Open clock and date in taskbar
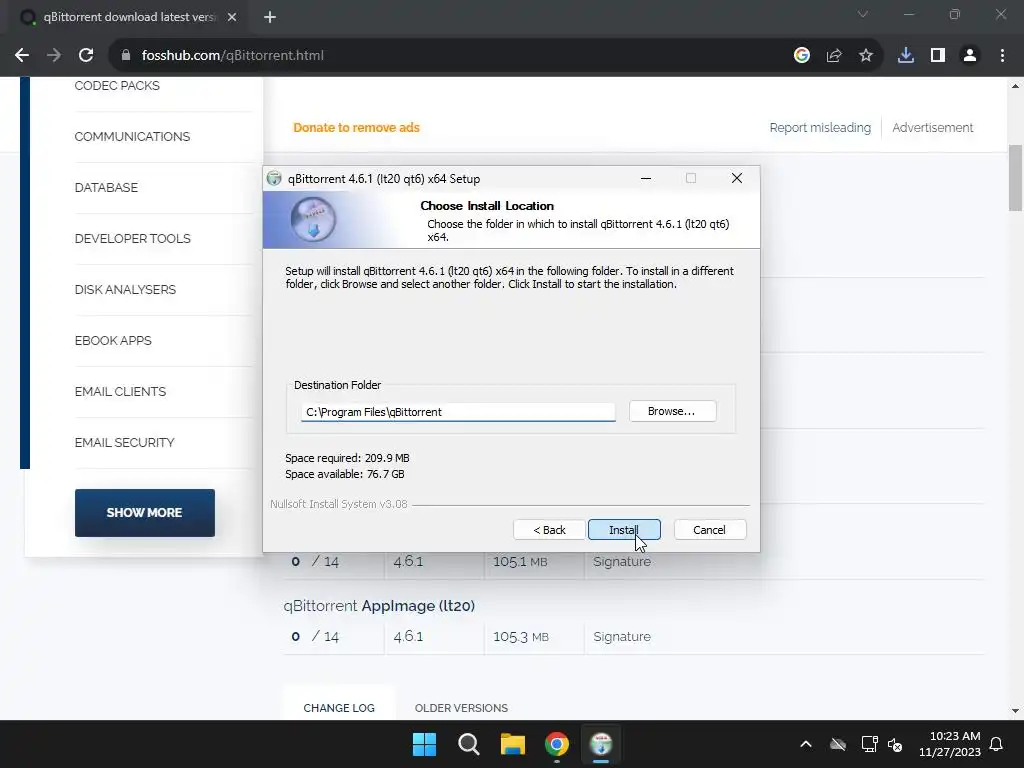1024x768 pixels. click(x=950, y=744)
